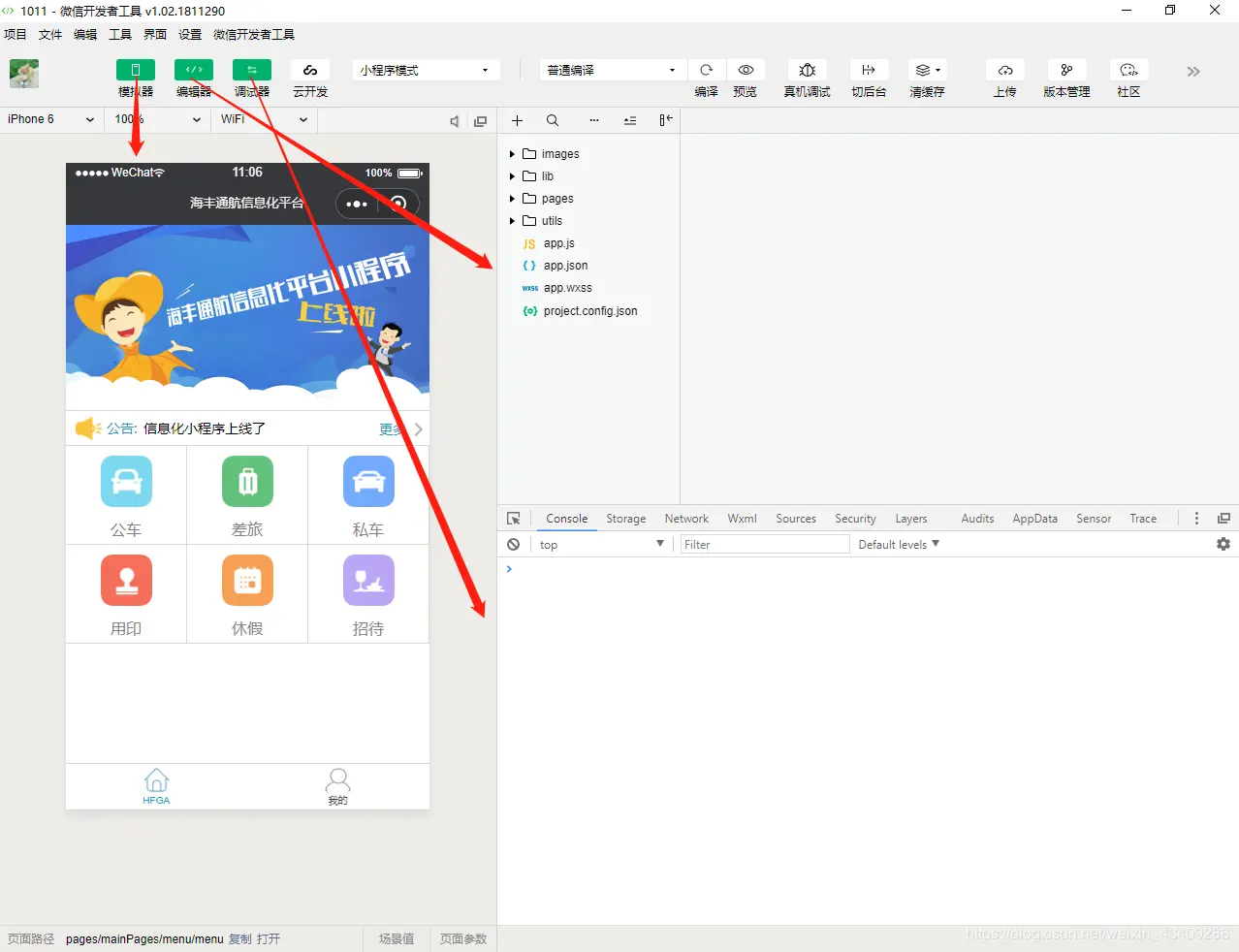Add a new file with plus icon
The height and width of the screenshot is (952, 1239).
click(517, 120)
